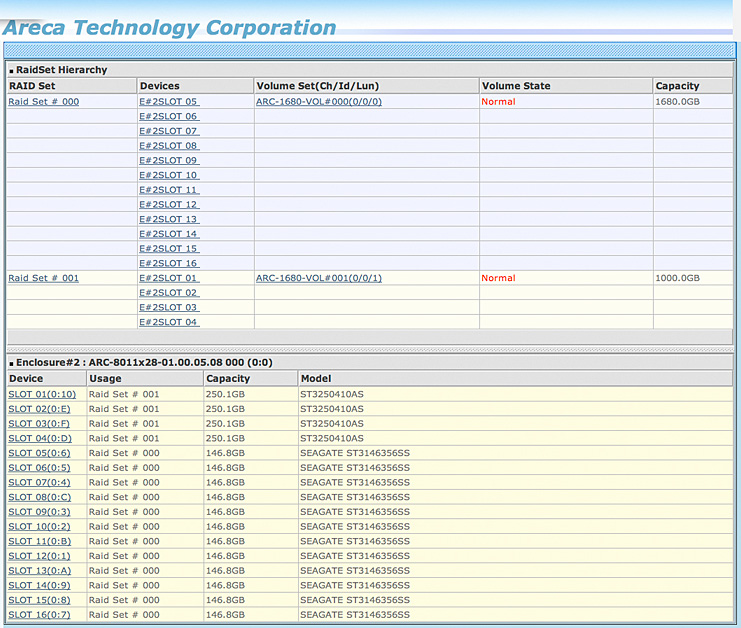Open enclosure device SLOT 12(0:1)
741x628 pixels.
tap(39, 556)
